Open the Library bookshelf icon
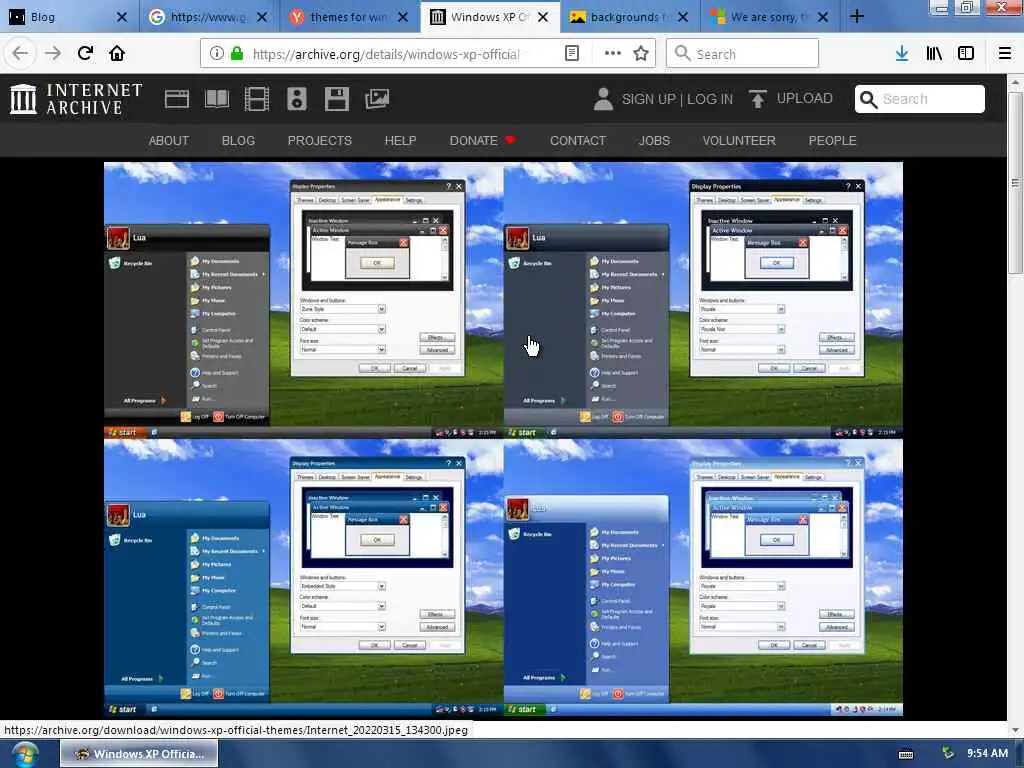1024x768 pixels. 934,54
